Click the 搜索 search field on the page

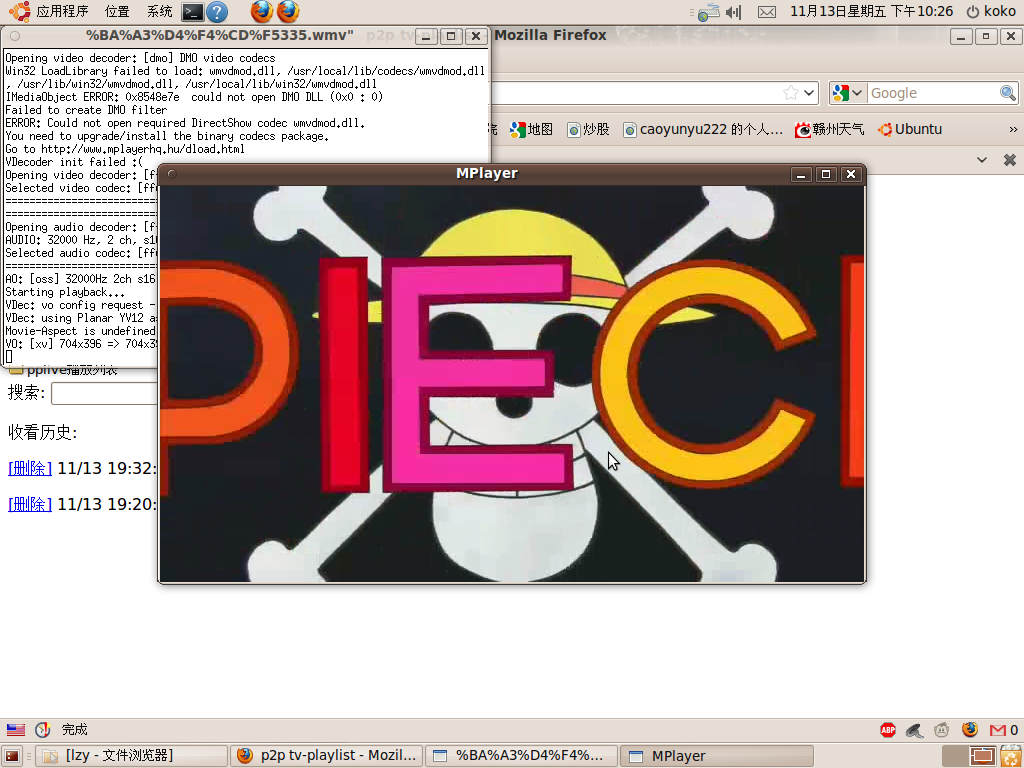pos(104,393)
